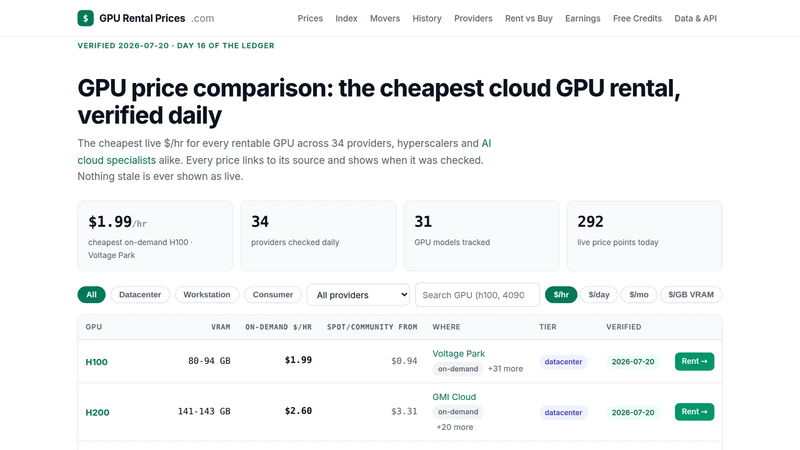
Task: Click the Verified 2026-07-20 ledger banner text
Action: click(176, 45)
